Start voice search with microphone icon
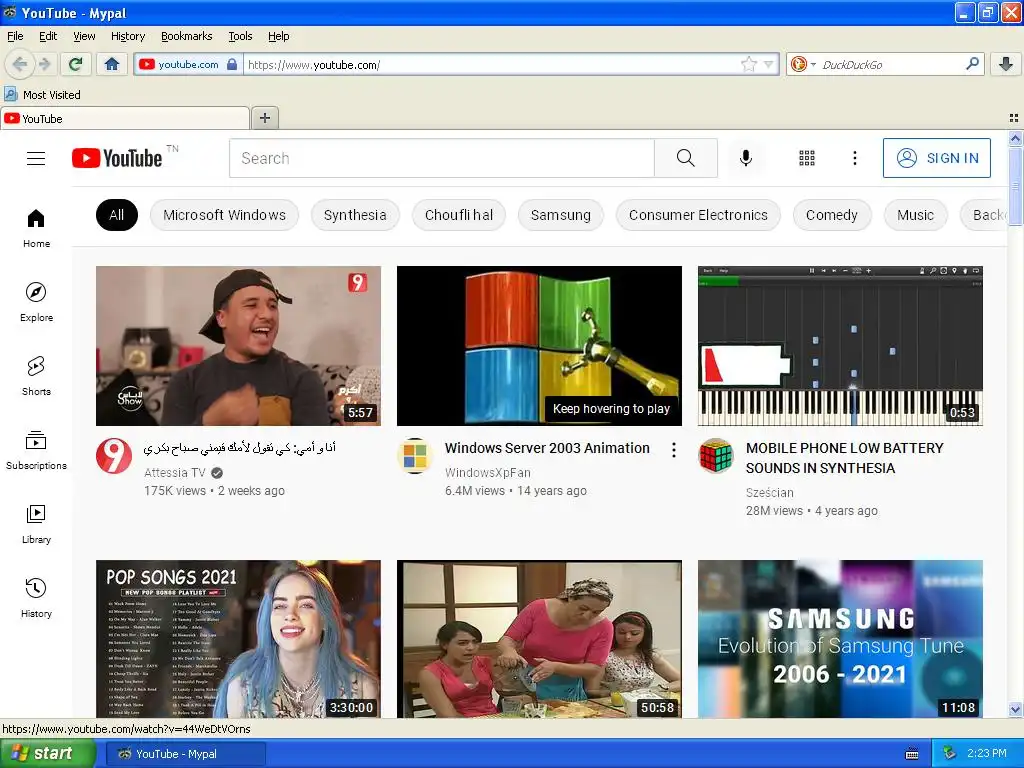The height and width of the screenshot is (768, 1024). [746, 158]
